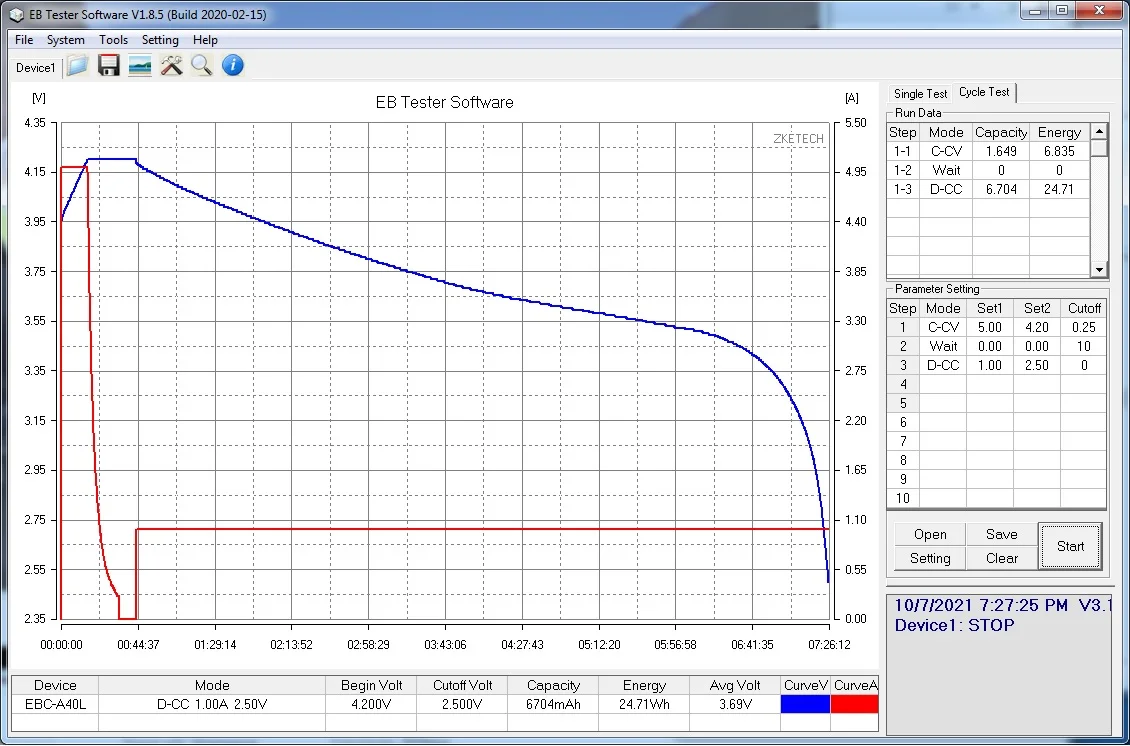Open the Tools menu
Image resolution: width=1130 pixels, height=746 pixels.
113,40
